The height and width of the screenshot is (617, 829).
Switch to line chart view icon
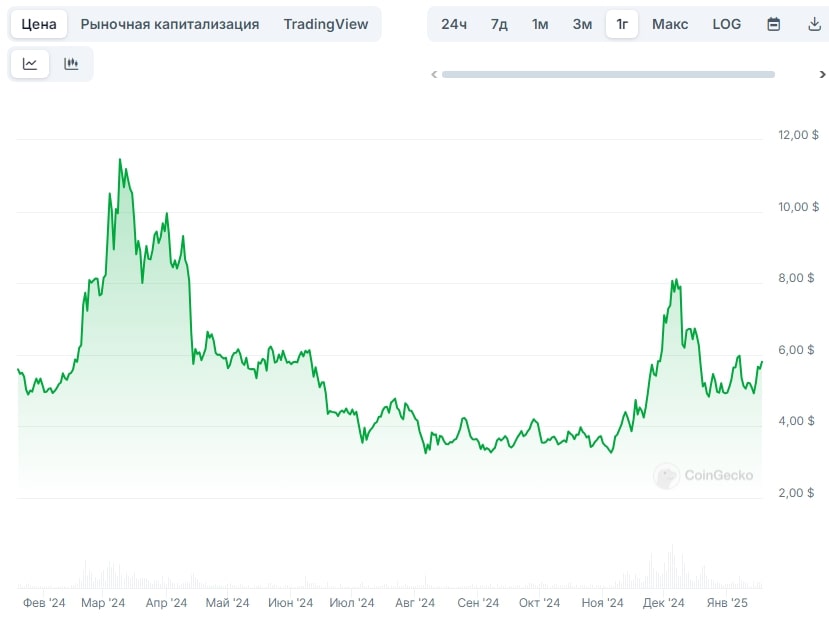pyautogui.click(x=30, y=64)
